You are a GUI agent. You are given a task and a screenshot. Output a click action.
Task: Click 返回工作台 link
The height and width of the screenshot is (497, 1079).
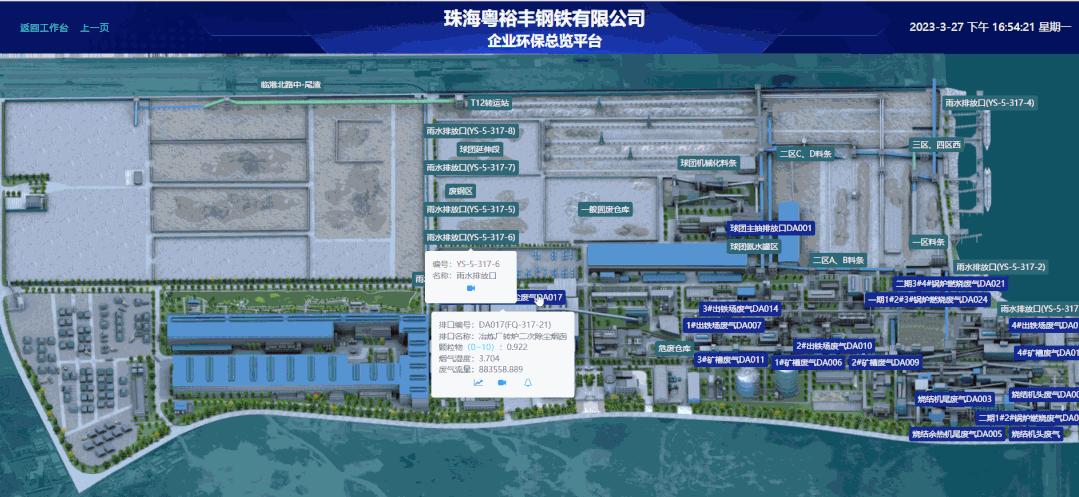point(44,28)
